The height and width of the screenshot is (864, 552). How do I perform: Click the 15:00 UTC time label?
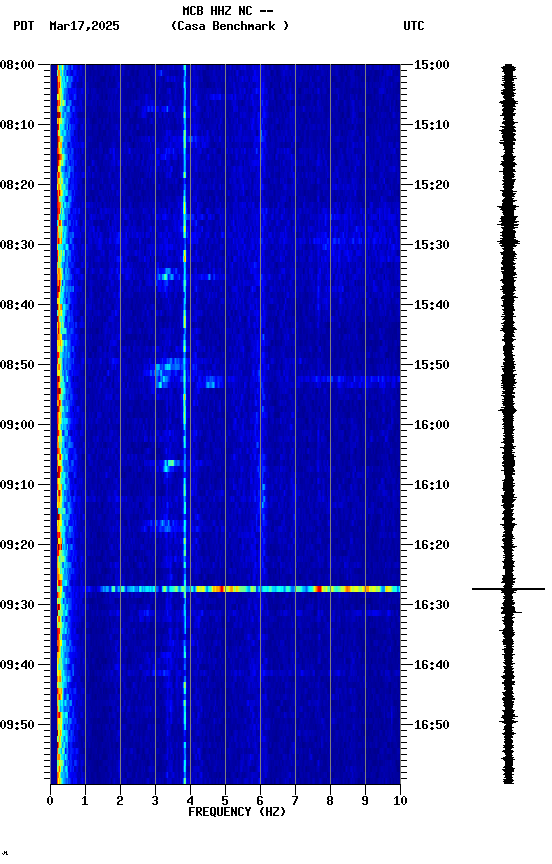pos(432,65)
